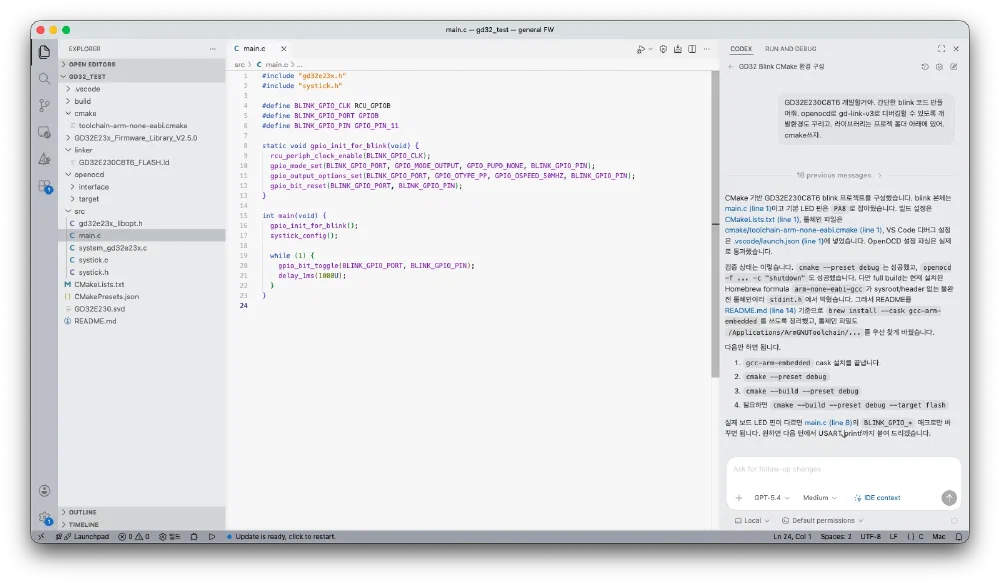Open the status bar notifications bell
1000x584 pixels.
[958, 537]
